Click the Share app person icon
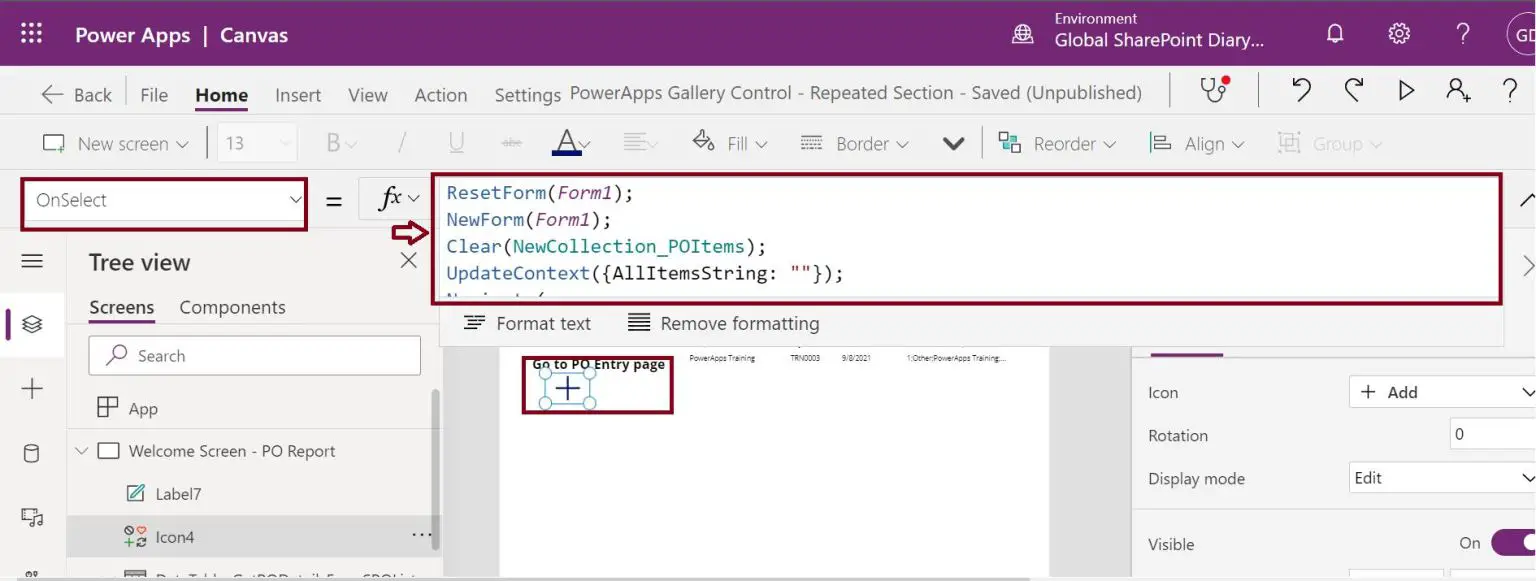 [x=1458, y=90]
